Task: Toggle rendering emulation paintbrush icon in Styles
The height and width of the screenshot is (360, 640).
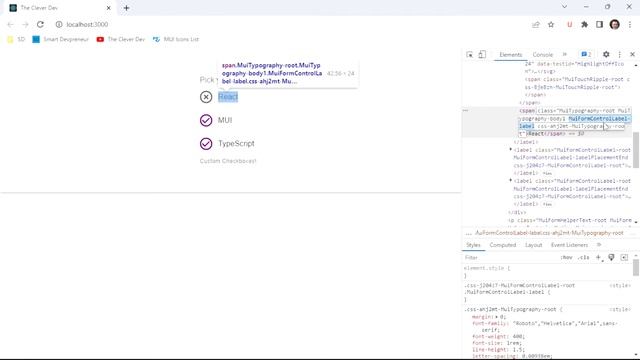Action: 611,258
